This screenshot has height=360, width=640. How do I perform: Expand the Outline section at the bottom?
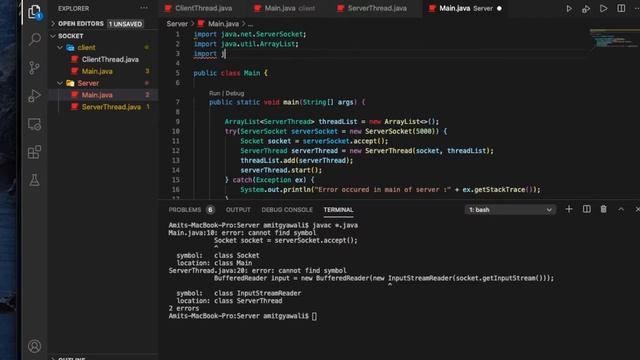tap(53, 358)
